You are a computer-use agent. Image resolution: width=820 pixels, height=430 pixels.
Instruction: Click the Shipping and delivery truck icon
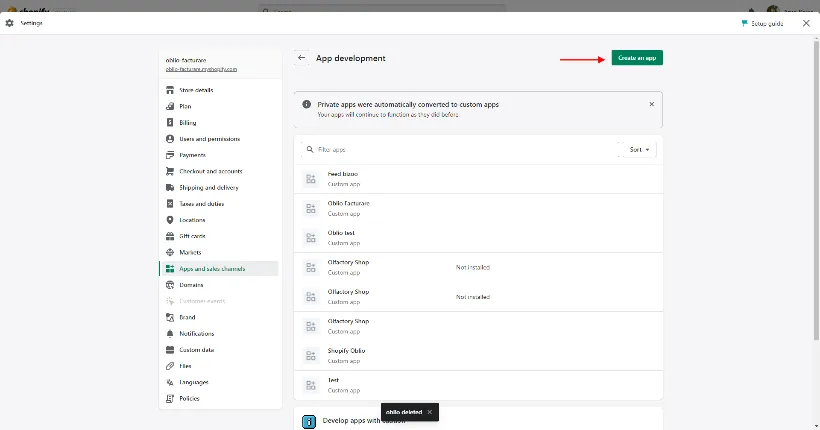tap(170, 187)
